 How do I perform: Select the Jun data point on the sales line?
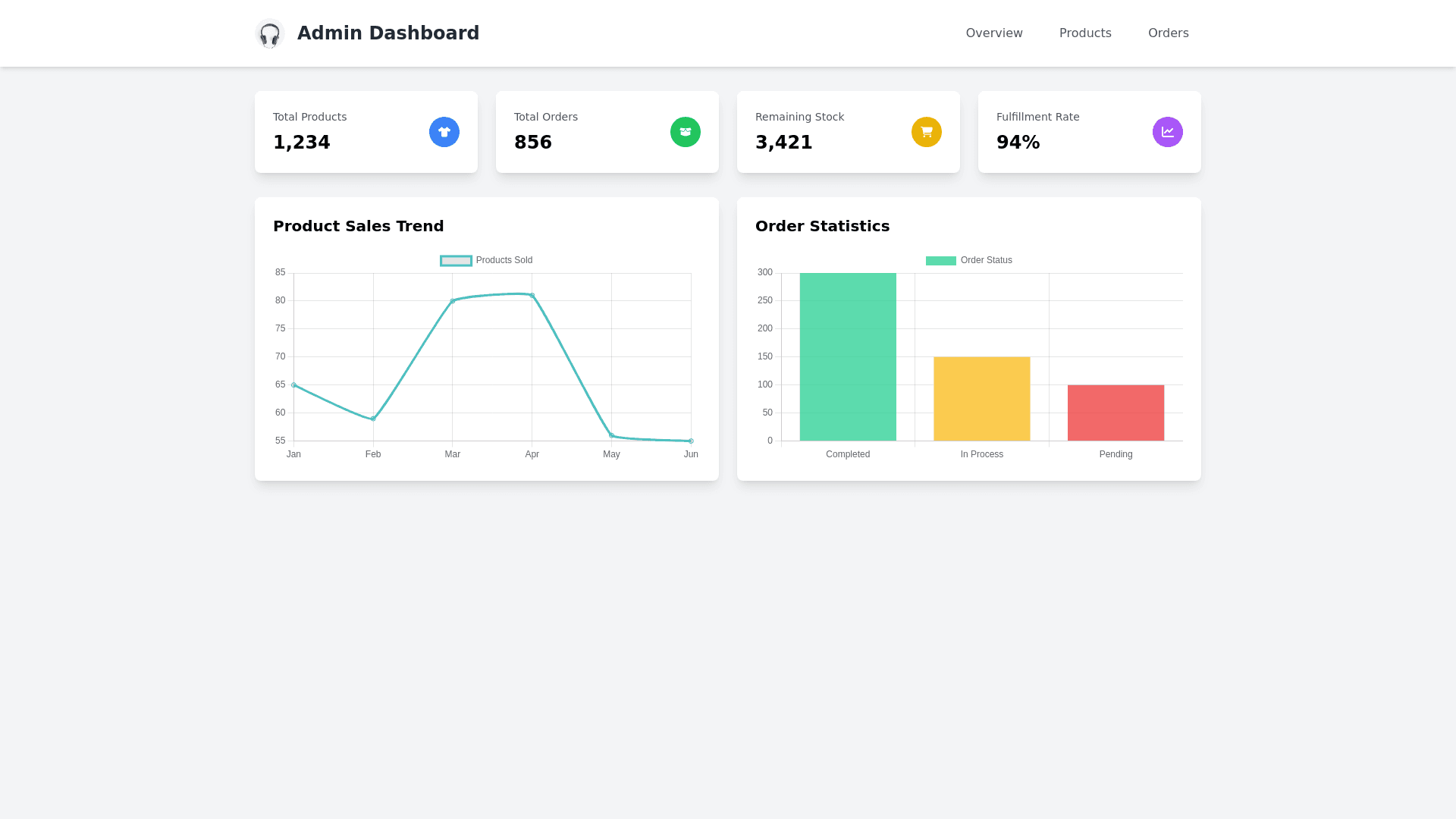tap(690, 441)
